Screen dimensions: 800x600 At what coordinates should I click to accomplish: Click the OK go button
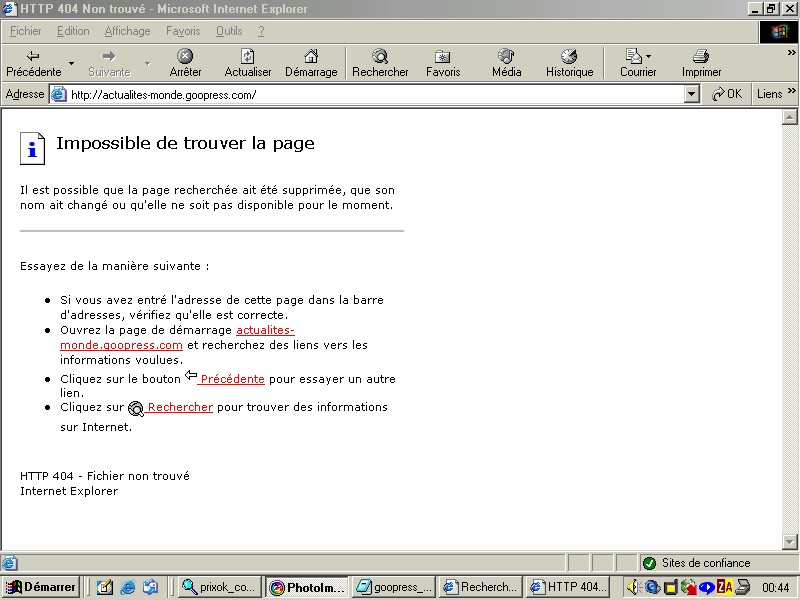click(727, 94)
